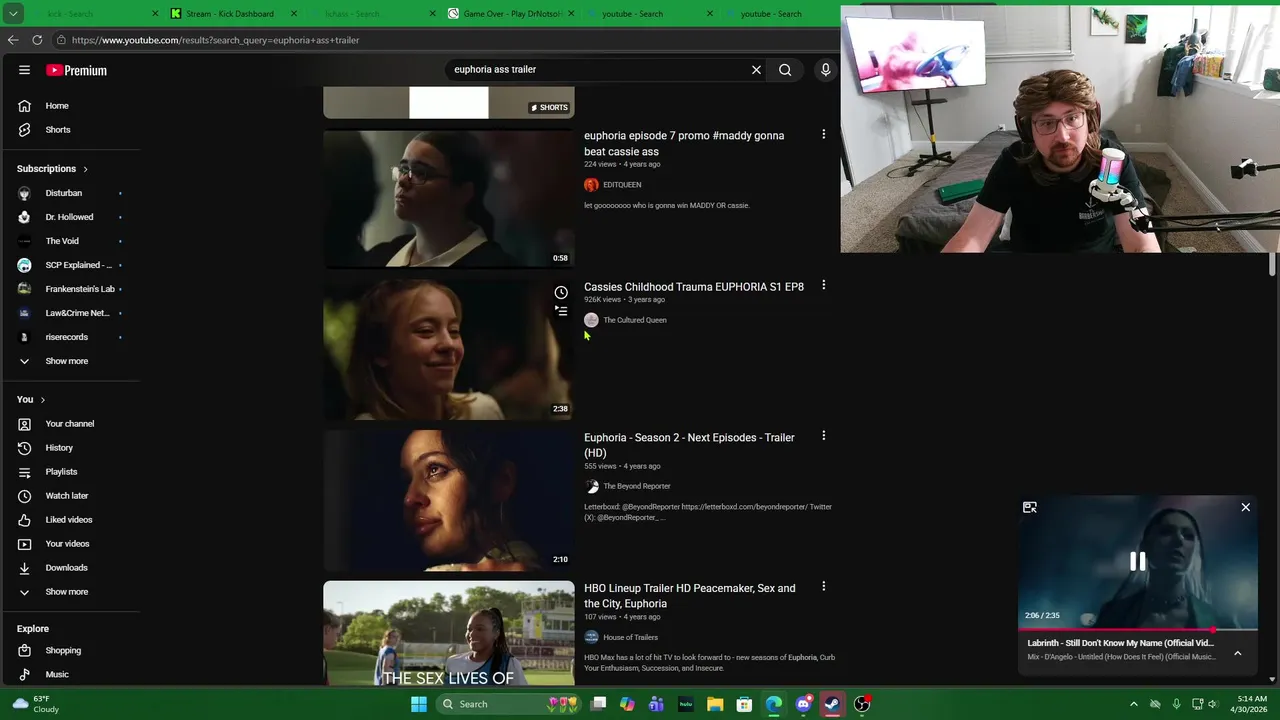Open Steam from the taskbar

coord(832,704)
